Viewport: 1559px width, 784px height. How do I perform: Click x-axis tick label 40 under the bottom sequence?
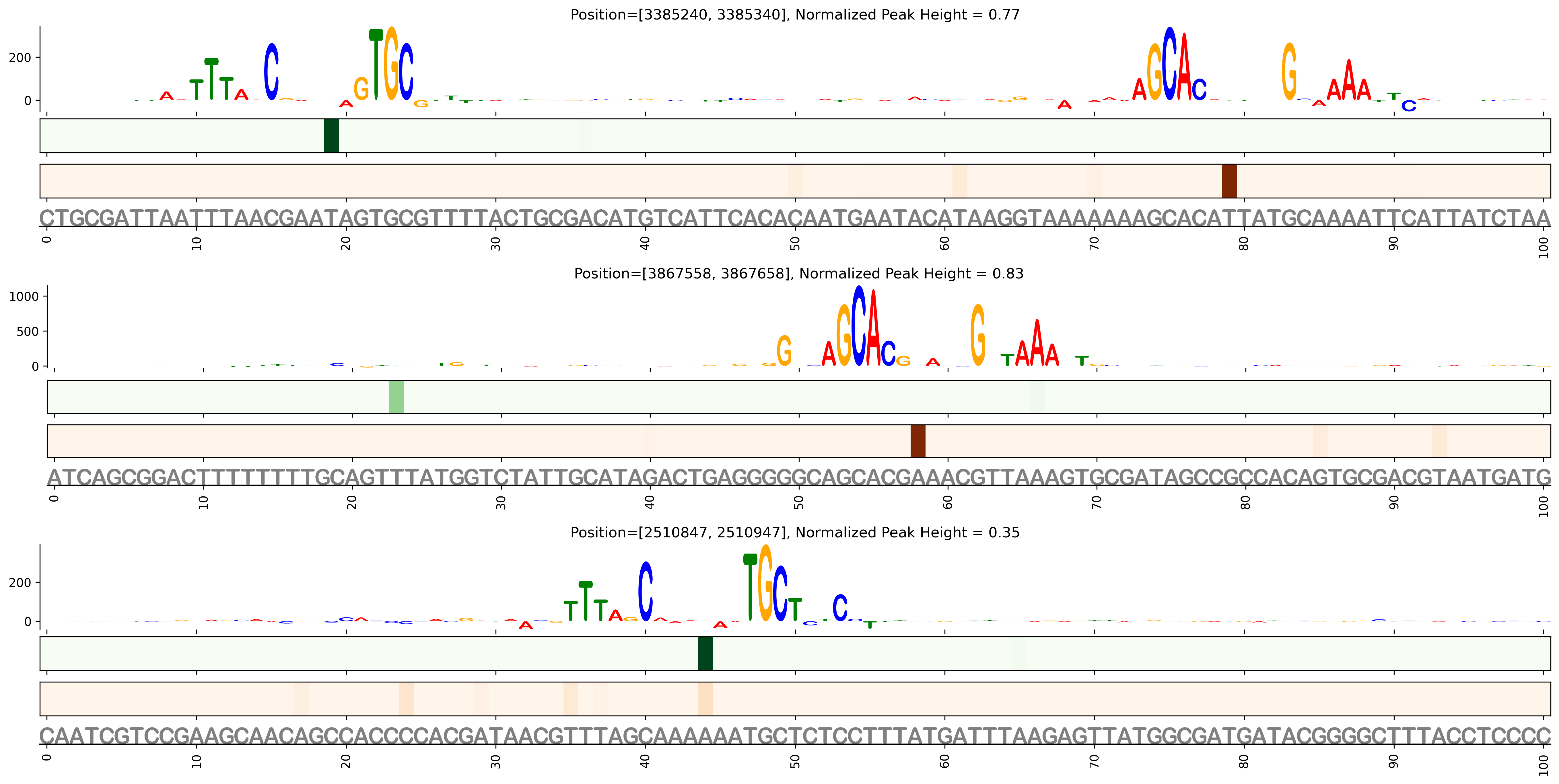pyautogui.click(x=646, y=761)
